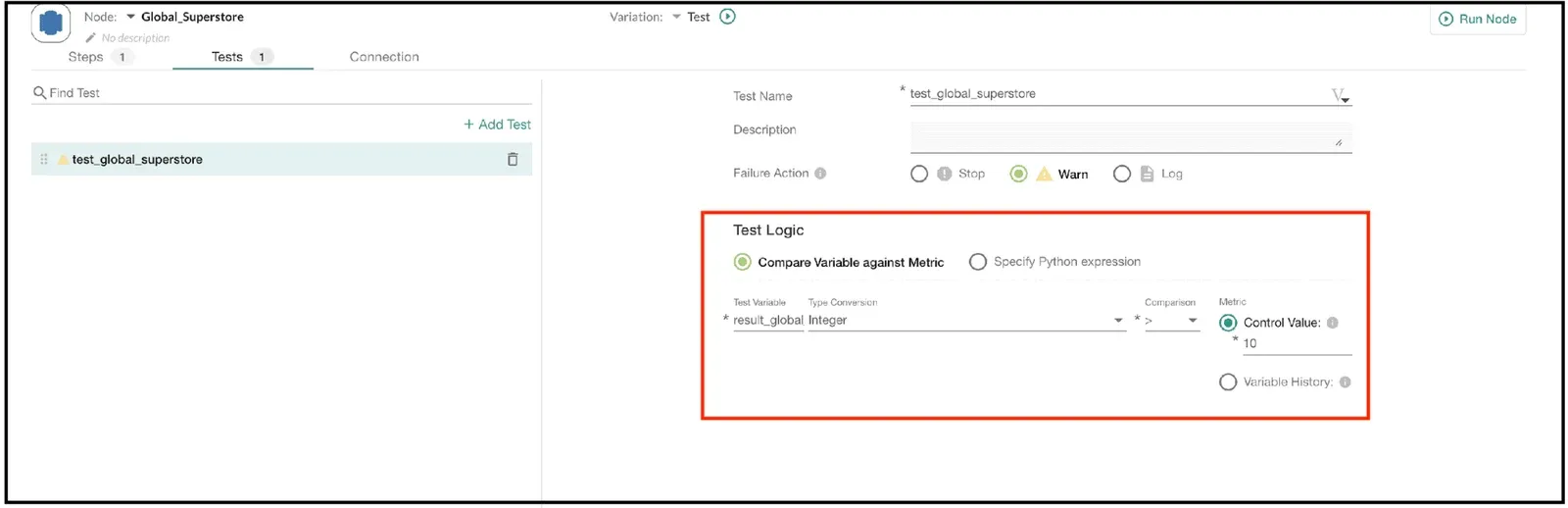Screen dimensions: 1568x508
Task: Select the Stop failure action
Action: click(919, 174)
